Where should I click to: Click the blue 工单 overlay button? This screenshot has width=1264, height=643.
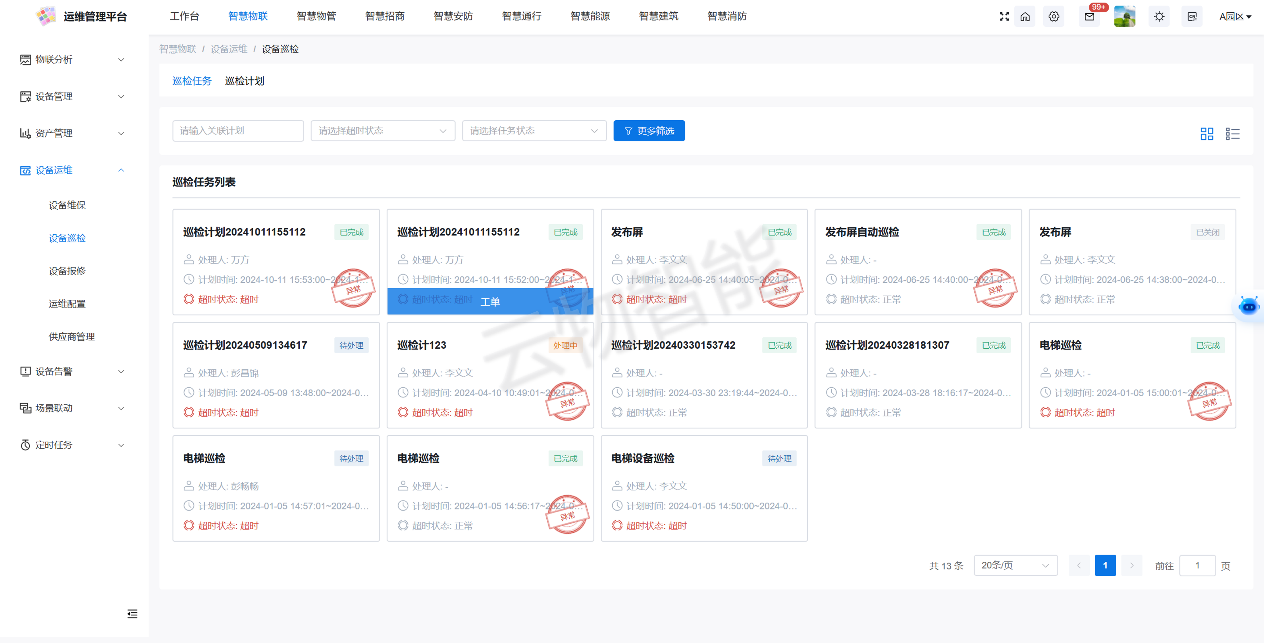(490, 301)
